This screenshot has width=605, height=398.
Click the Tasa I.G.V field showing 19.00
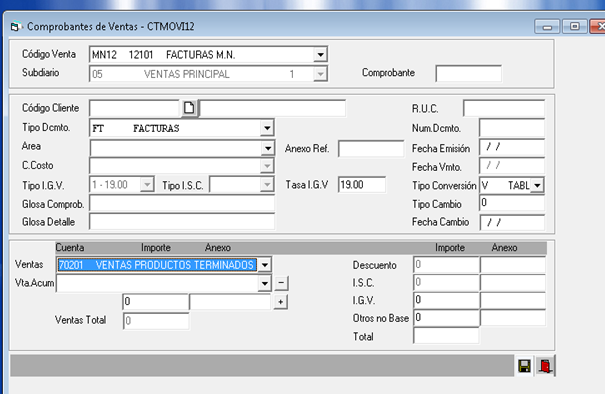[362, 185]
